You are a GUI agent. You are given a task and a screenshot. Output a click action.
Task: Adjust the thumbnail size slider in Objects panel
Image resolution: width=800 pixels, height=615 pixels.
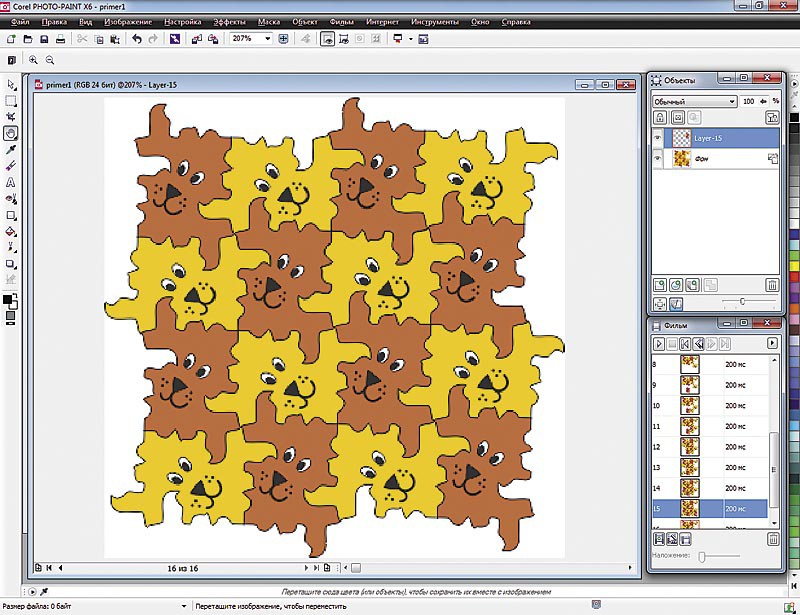(x=742, y=302)
